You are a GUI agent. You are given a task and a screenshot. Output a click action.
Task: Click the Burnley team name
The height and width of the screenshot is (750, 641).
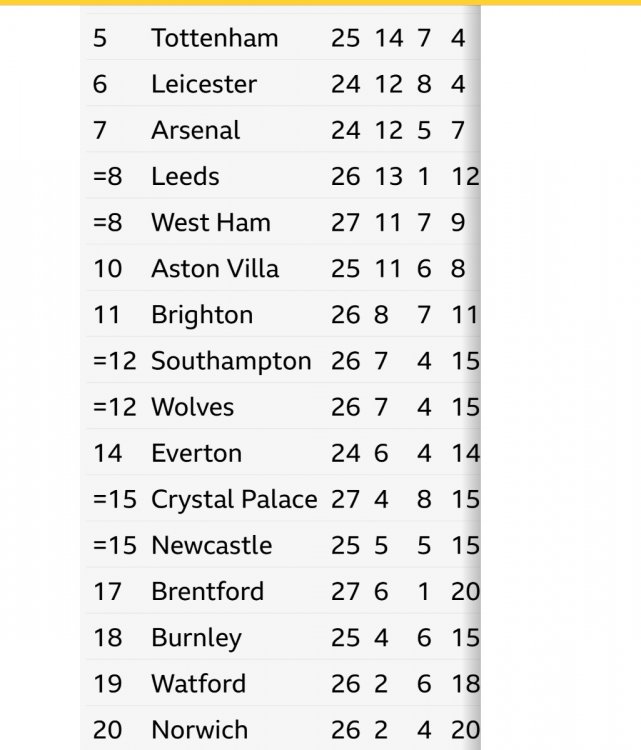[196, 637]
